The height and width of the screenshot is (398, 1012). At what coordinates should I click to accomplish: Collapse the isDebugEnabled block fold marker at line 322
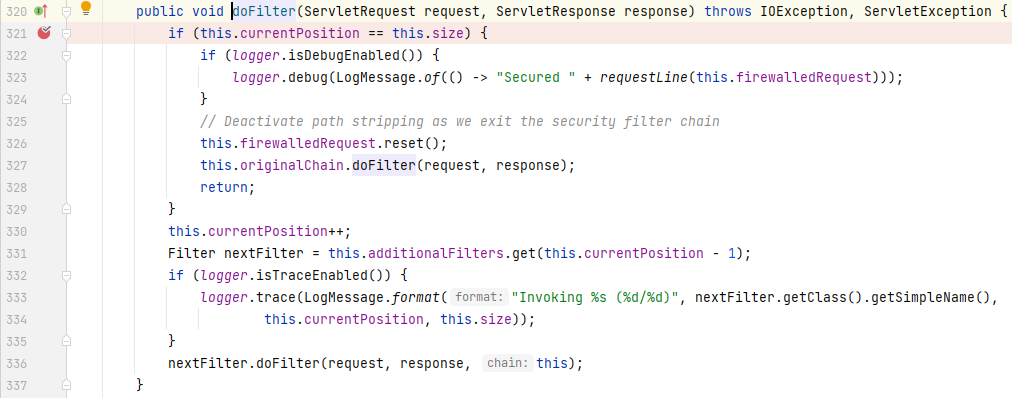click(66, 55)
